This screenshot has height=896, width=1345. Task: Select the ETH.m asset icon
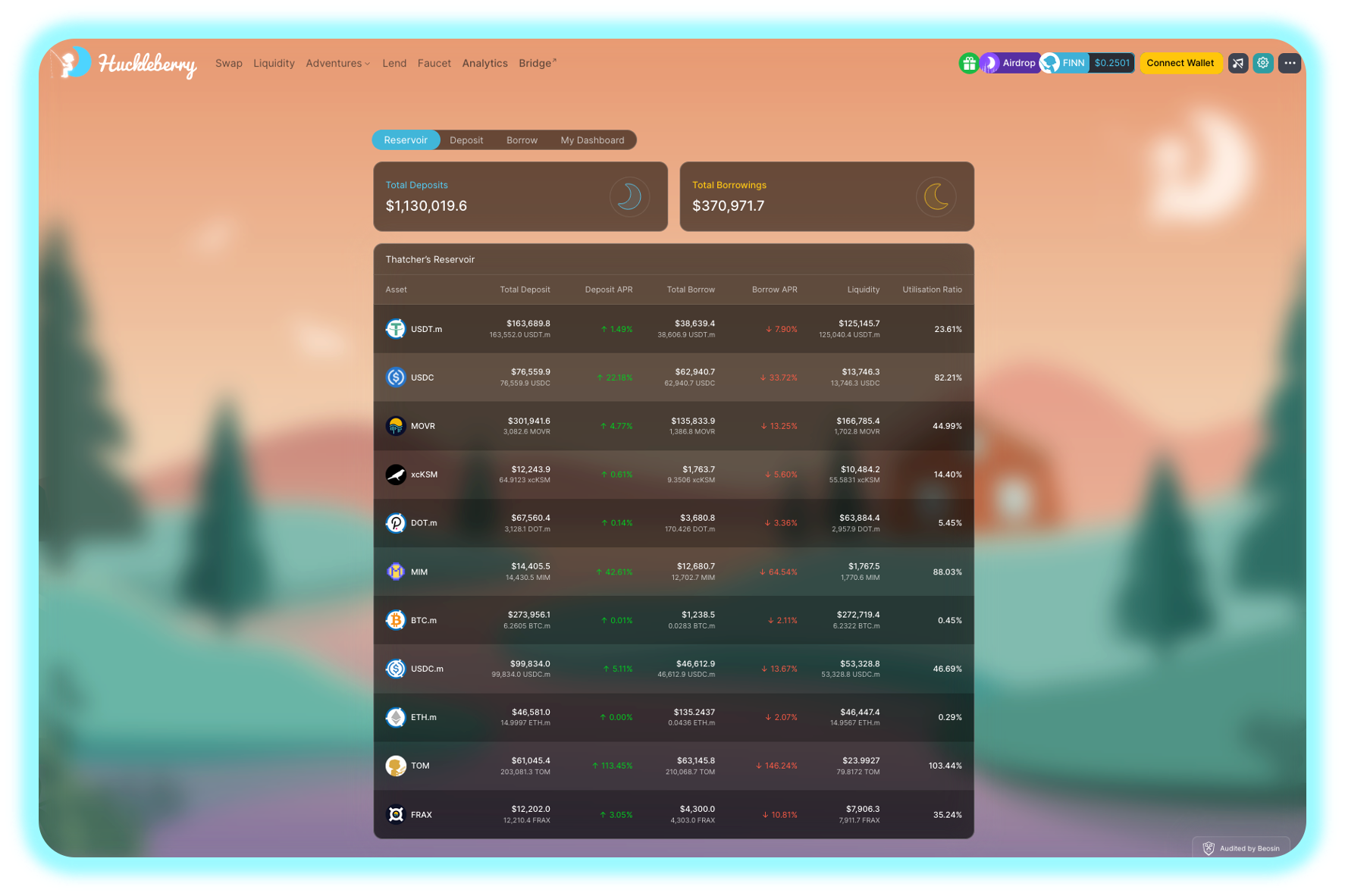[x=396, y=717]
